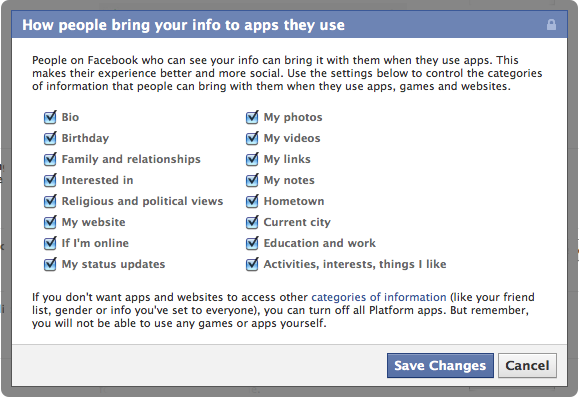Uncheck the Hometown checkbox

[252, 202]
